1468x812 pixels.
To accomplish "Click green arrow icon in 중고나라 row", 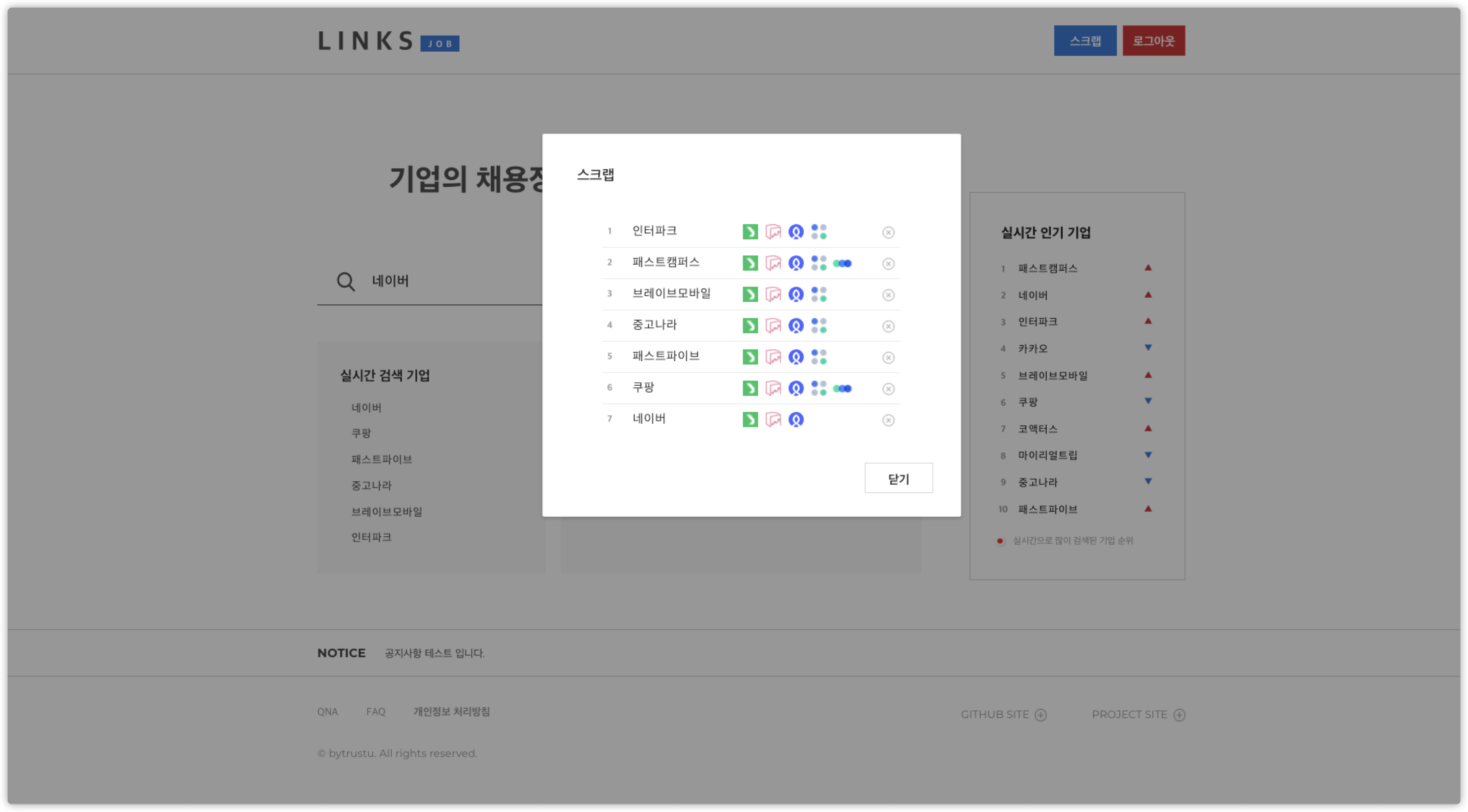I will click(750, 326).
